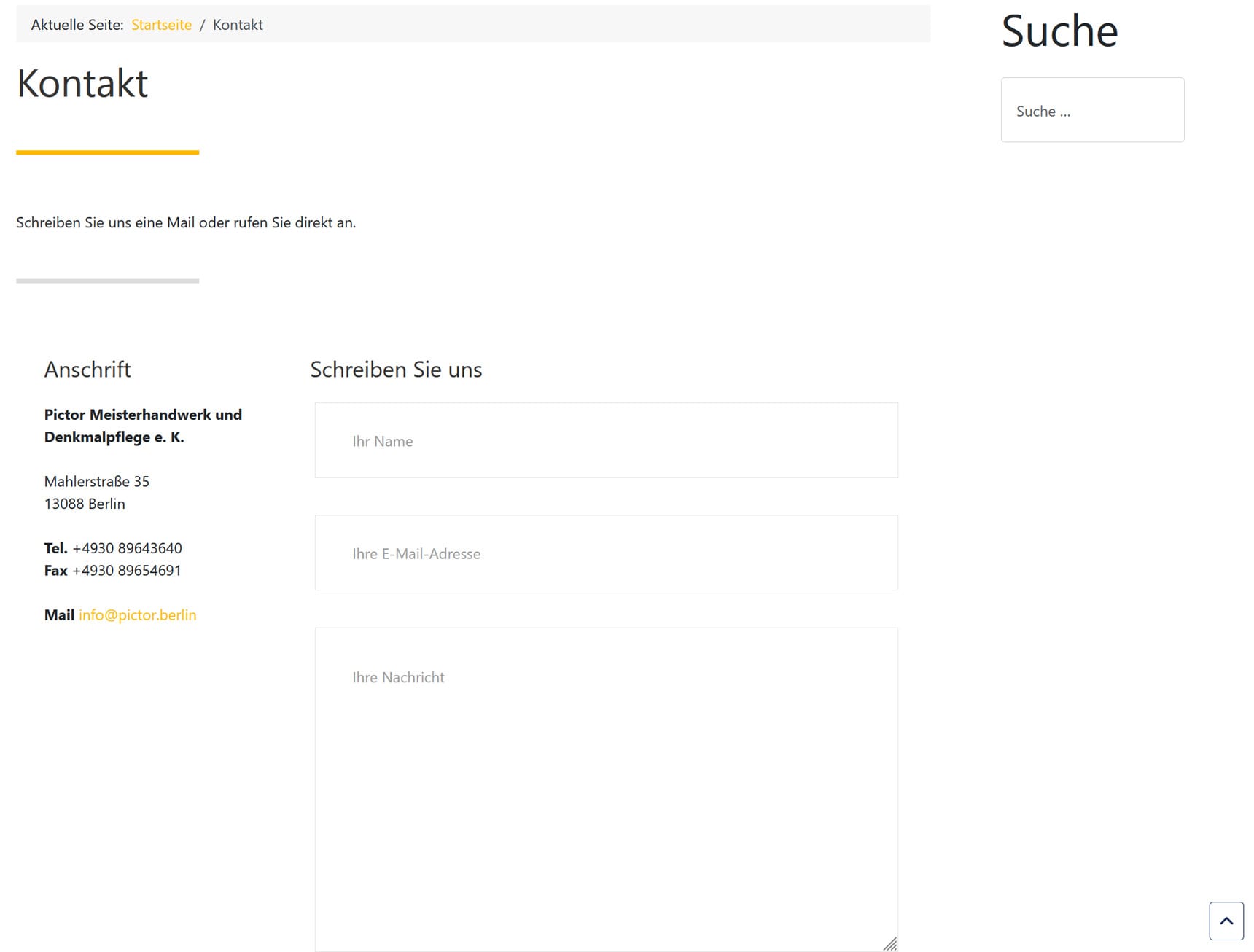Image resolution: width=1254 pixels, height=952 pixels.
Task: Click the Mahlerstraße 35 address line
Action: 96,481
